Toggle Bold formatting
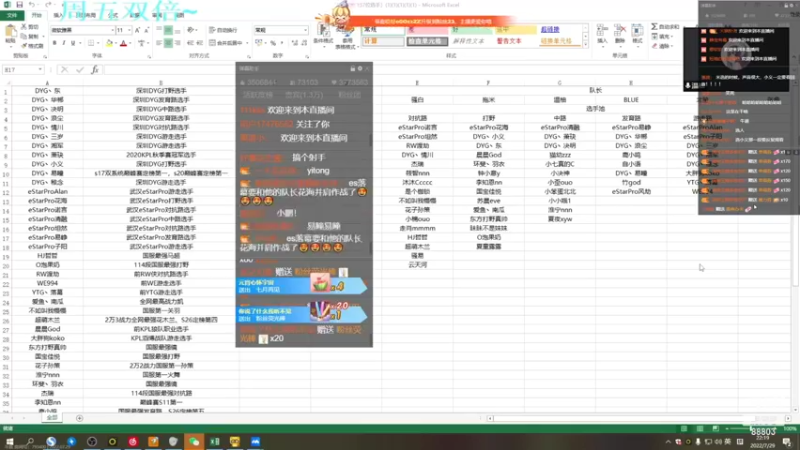 pyautogui.click(x=54, y=43)
